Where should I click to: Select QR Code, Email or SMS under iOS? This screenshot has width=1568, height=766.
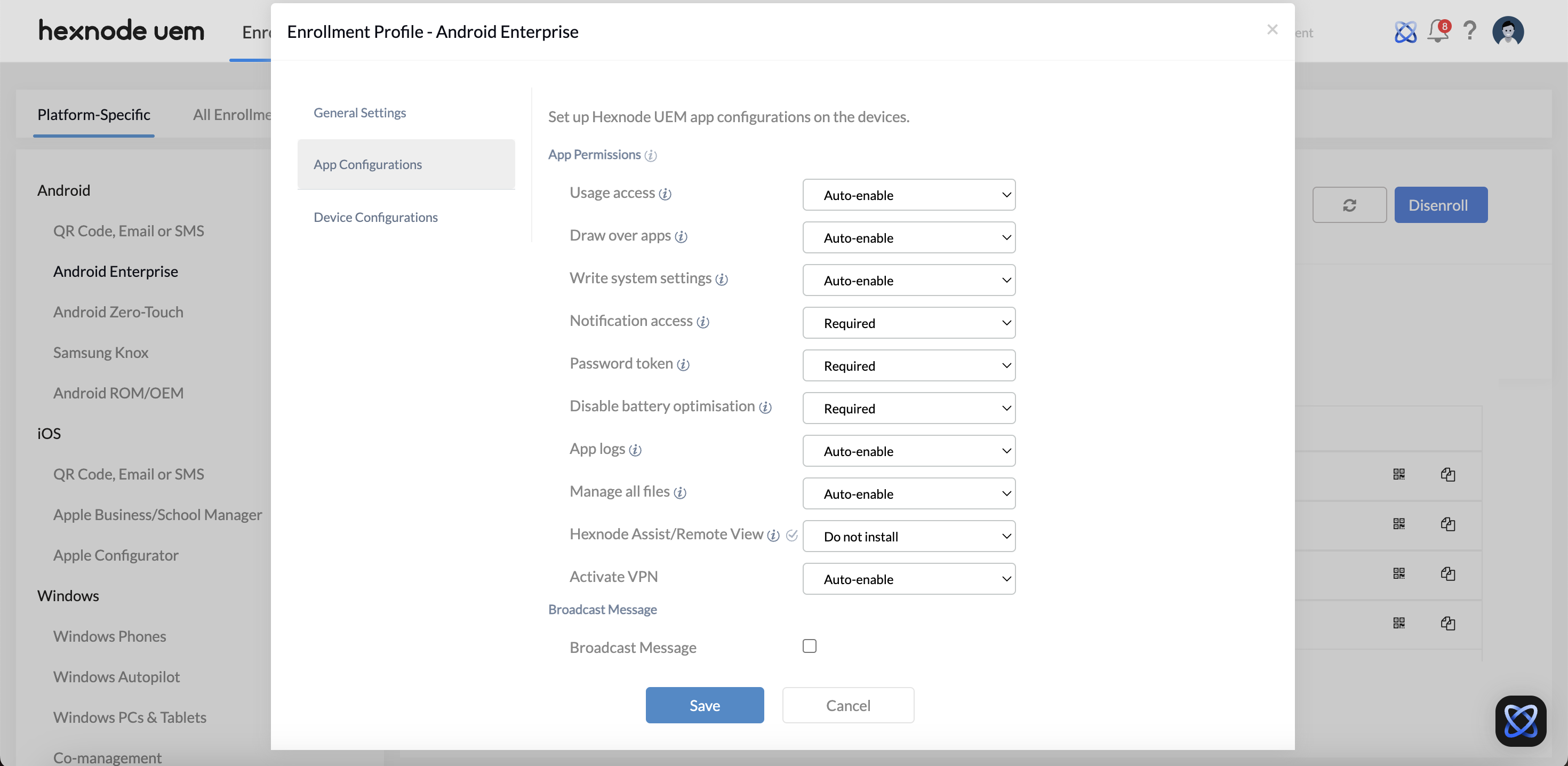point(129,474)
